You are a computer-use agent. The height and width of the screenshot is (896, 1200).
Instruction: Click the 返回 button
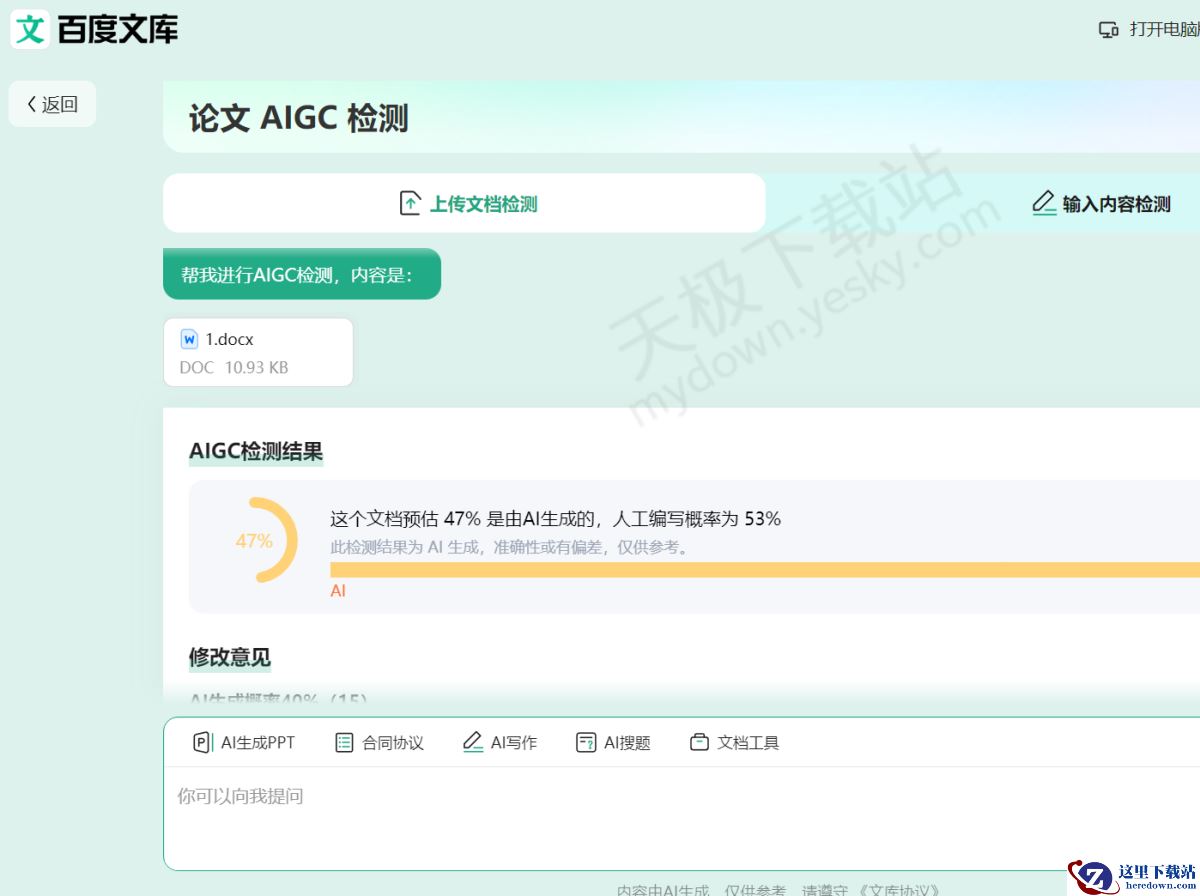click(x=51, y=103)
